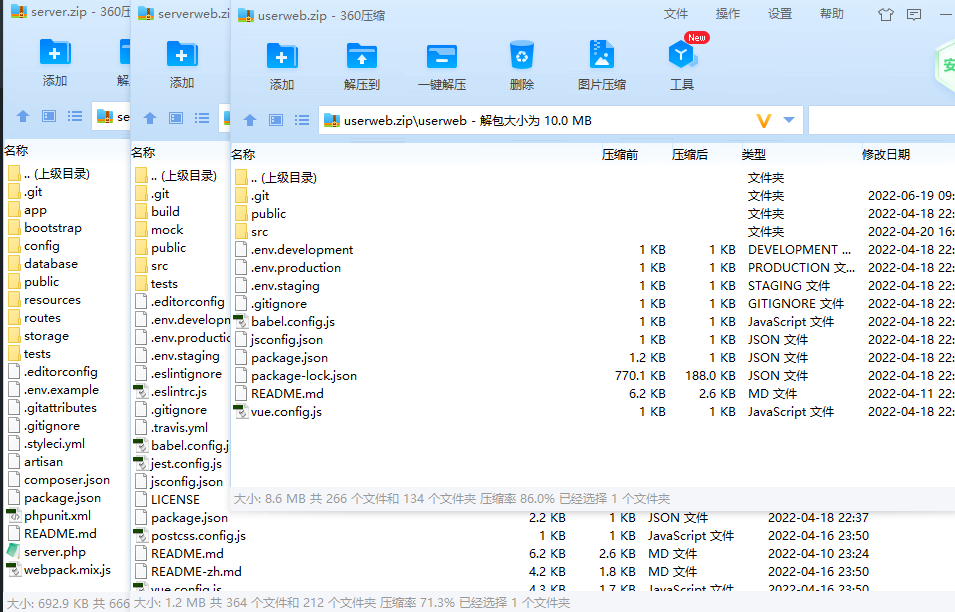Click the search field right of path bar
Viewport: 955px width, 612px height.
coord(881,120)
